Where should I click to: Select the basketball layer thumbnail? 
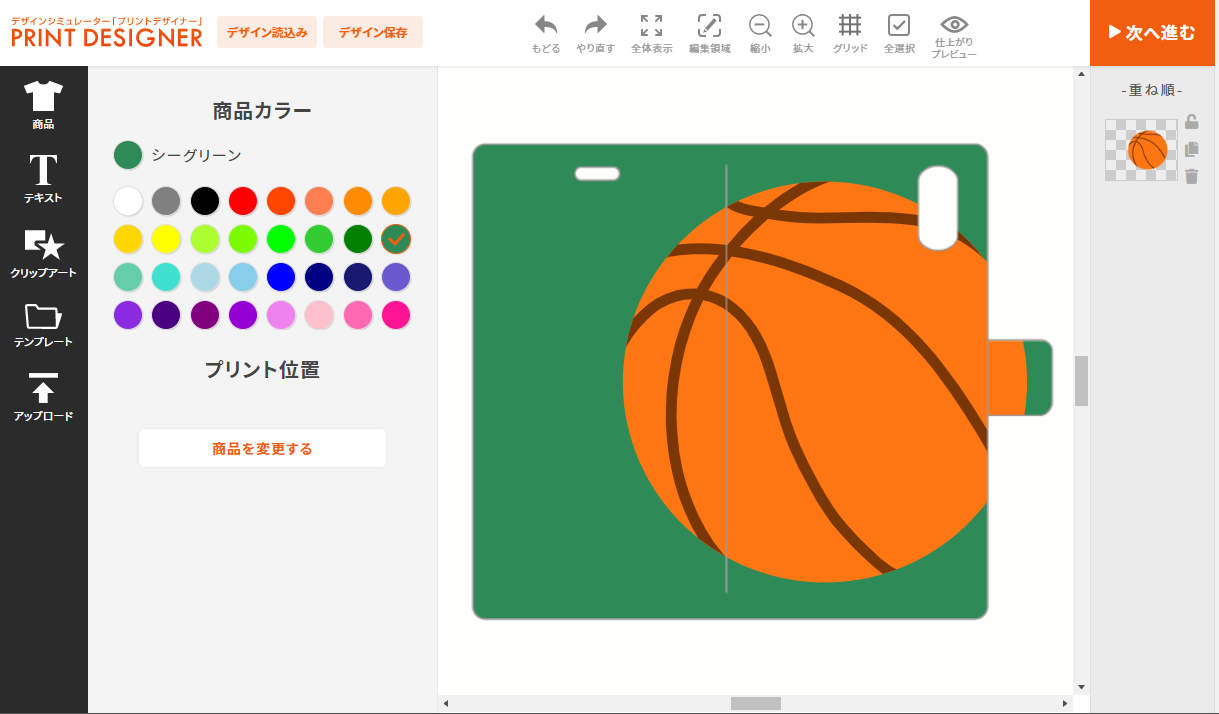click(1141, 150)
